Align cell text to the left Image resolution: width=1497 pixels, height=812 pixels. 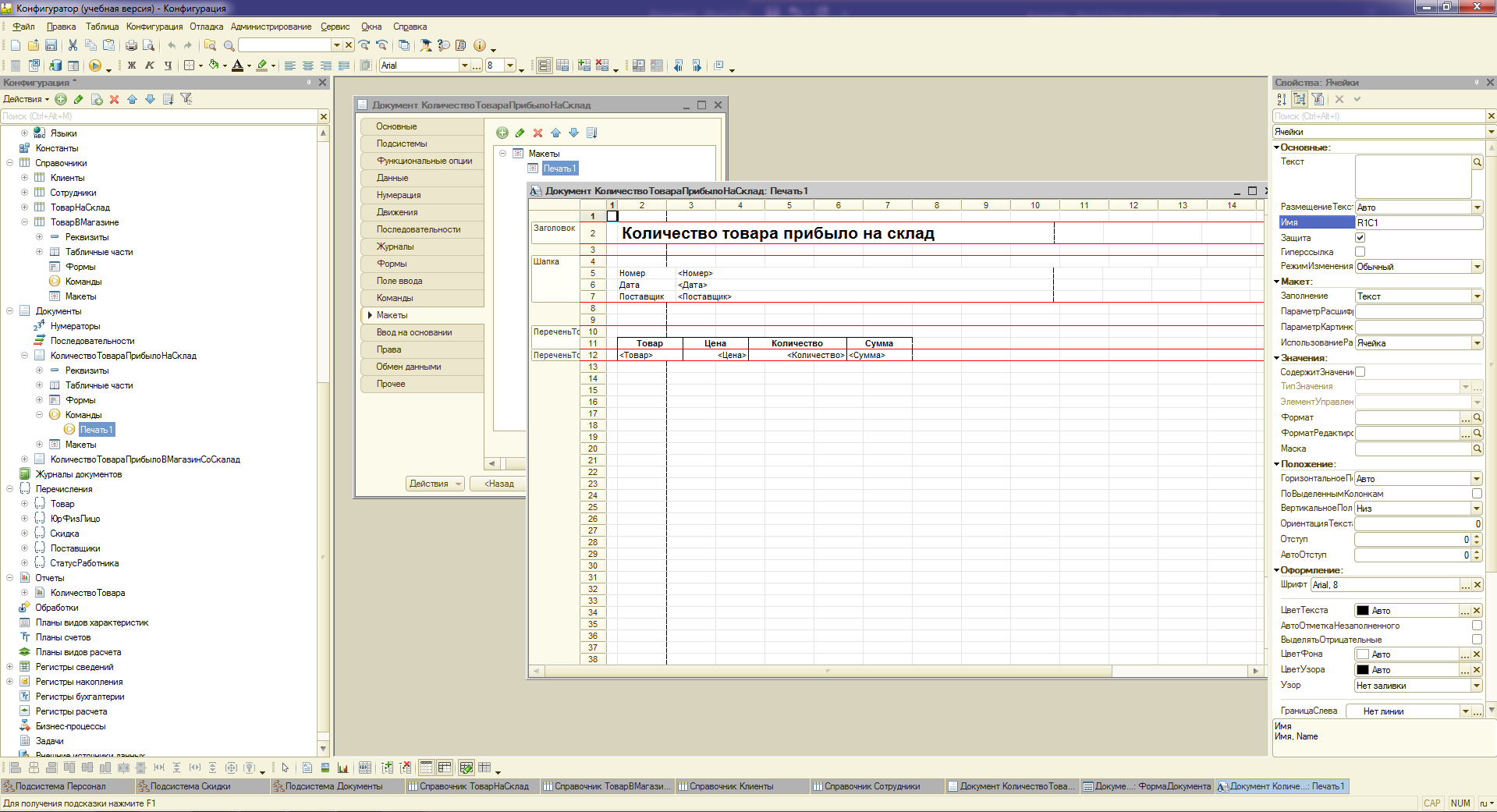(290, 66)
